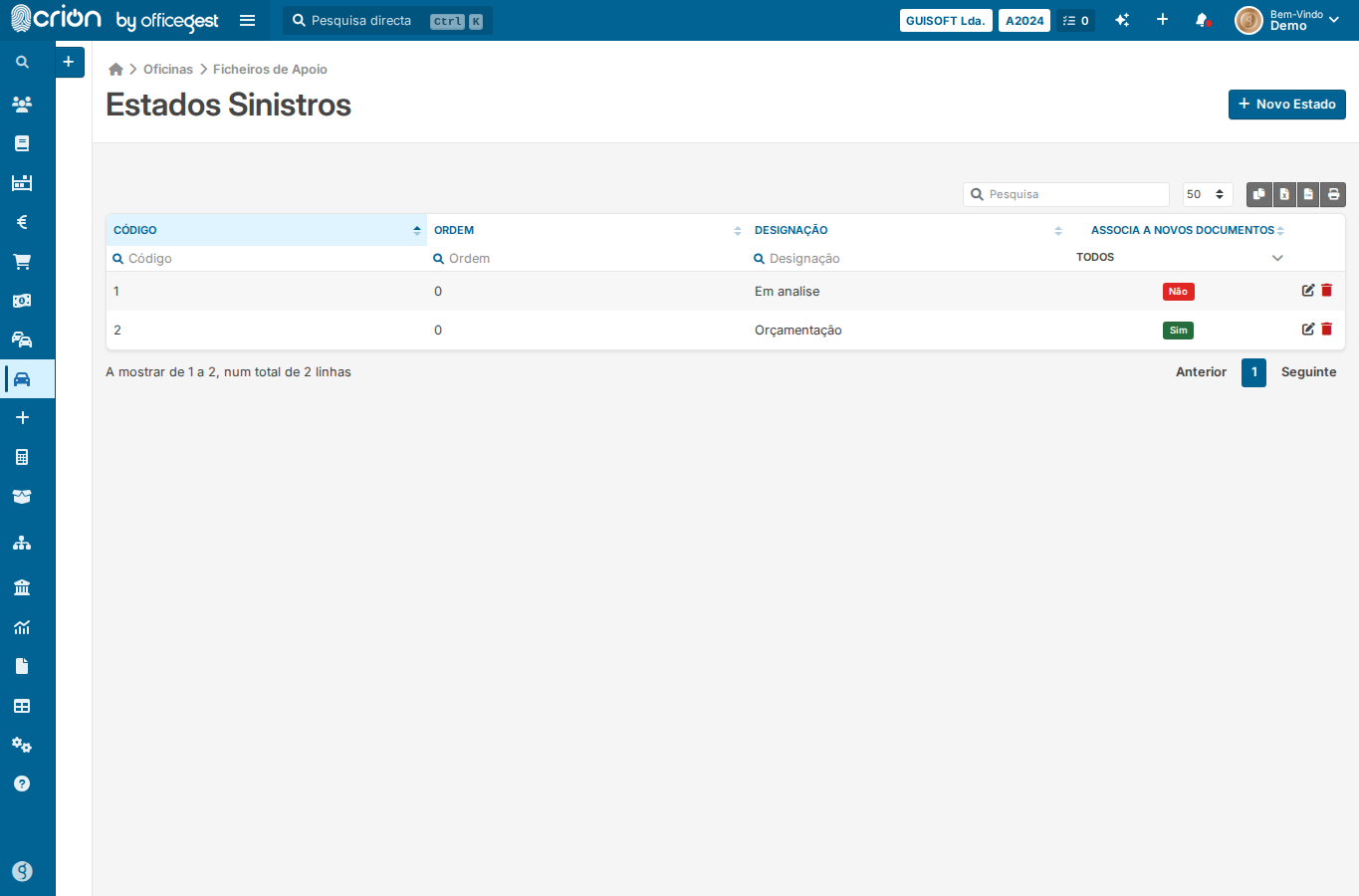Open the bank building sidebar icon
This screenshot has width=1359, height=896.
click(22, 587)
